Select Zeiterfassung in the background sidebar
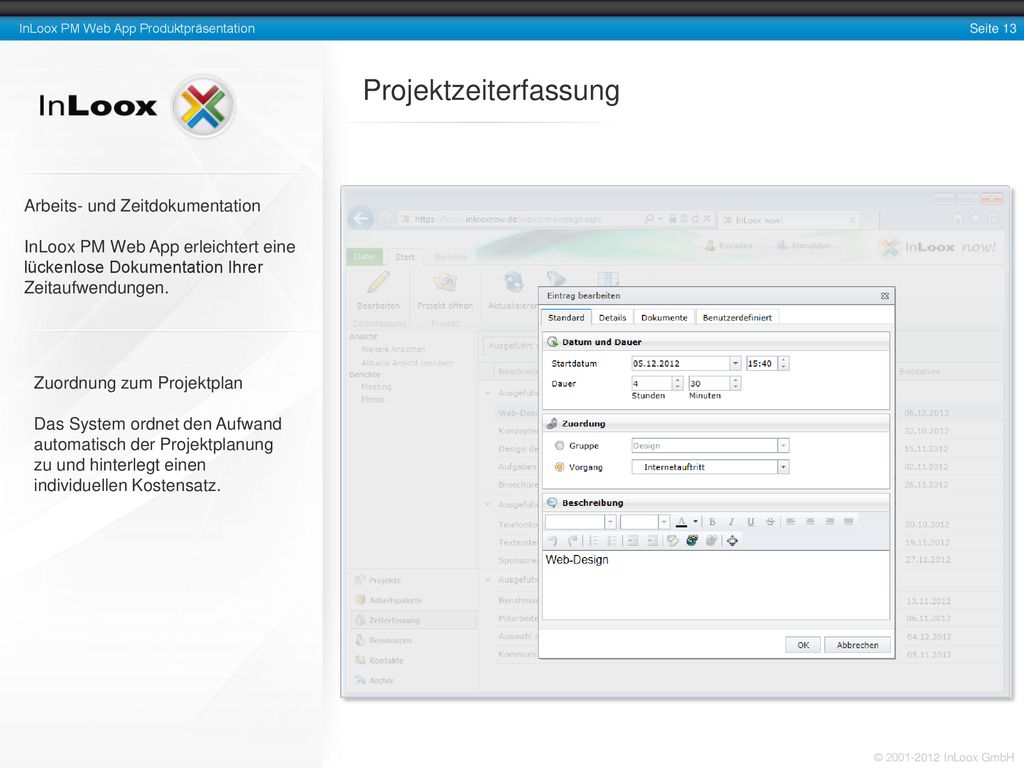Screen dimensions: 1024x768 click(x=413, y=620)
